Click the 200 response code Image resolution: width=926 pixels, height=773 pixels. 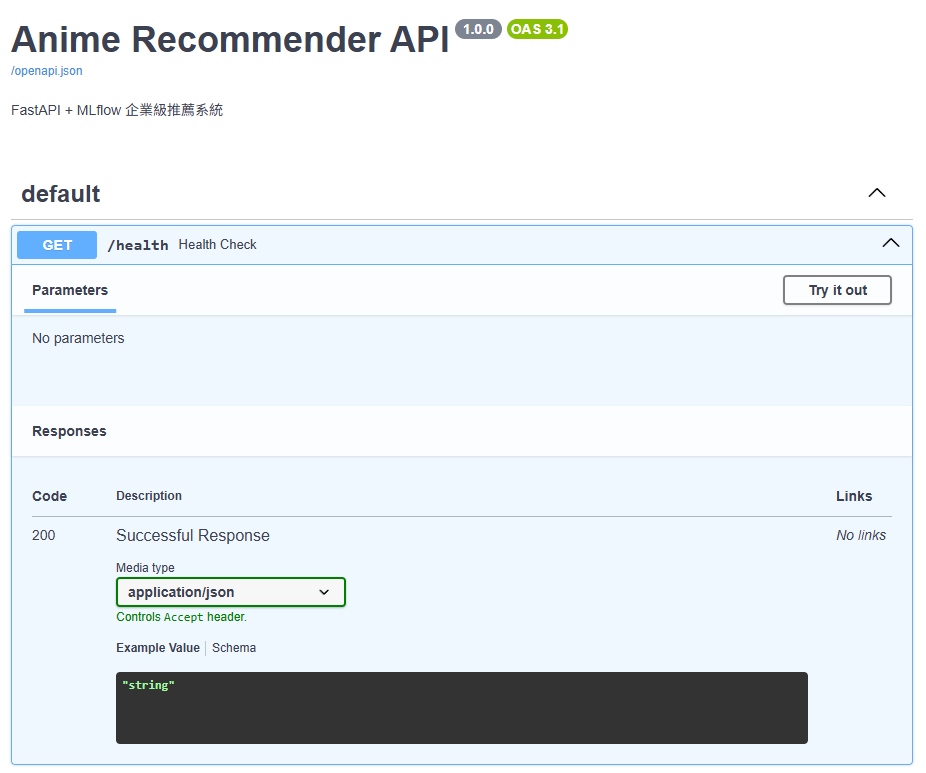(x=44, y=536)
